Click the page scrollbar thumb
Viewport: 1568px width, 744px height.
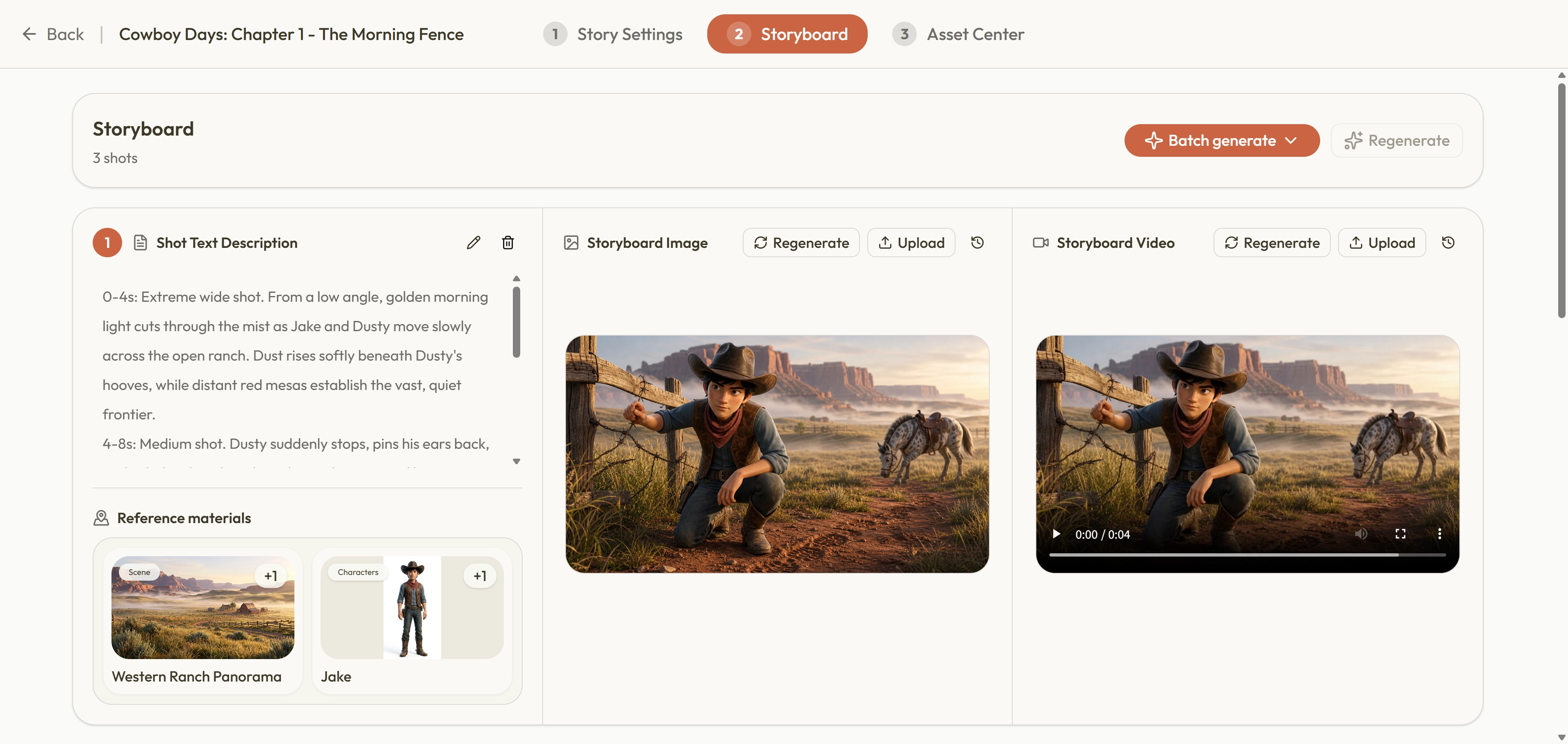(1561, 201)
